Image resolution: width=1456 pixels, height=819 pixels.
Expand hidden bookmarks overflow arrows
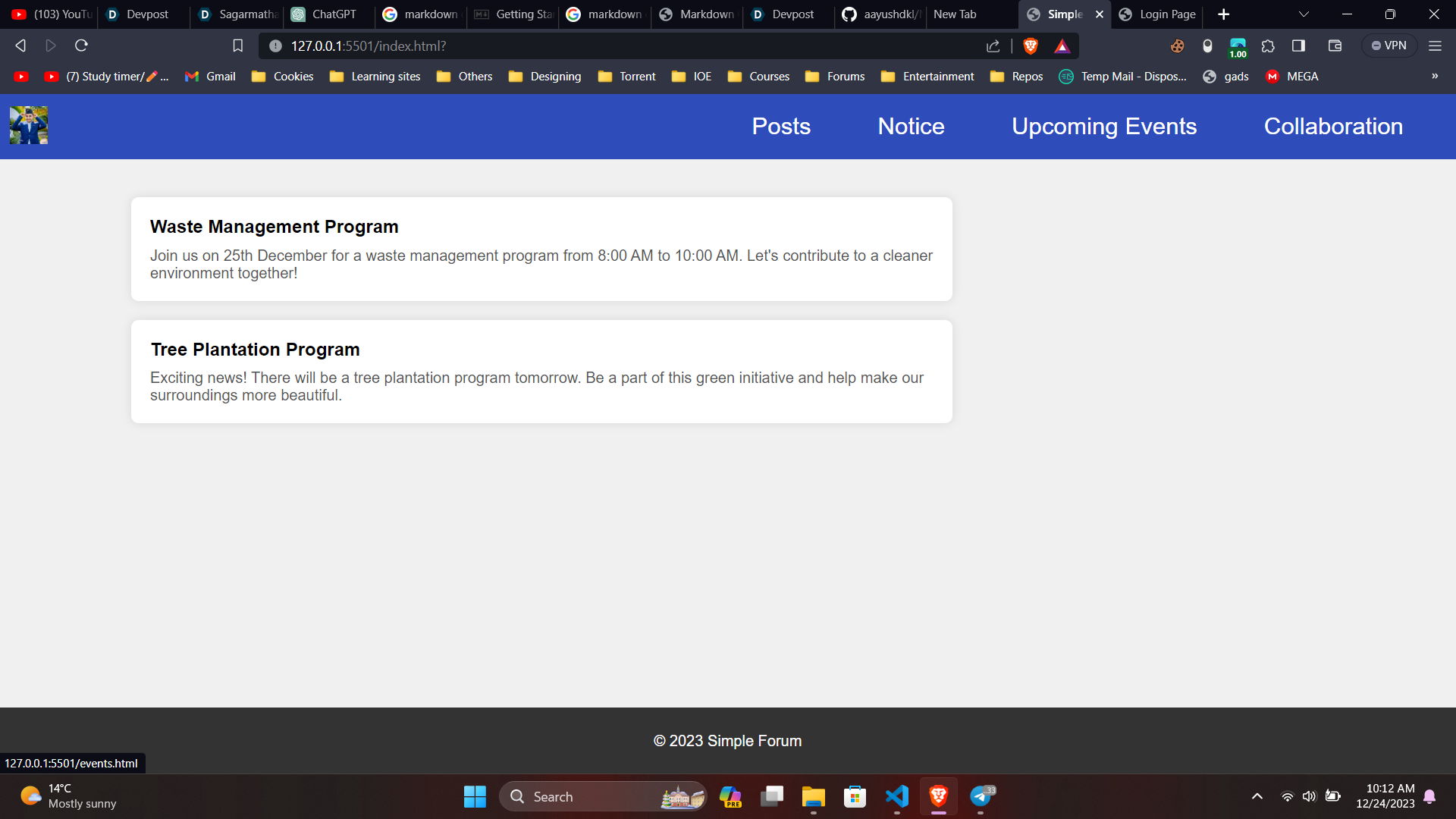pyautogui.click(x=1435, y=77)
